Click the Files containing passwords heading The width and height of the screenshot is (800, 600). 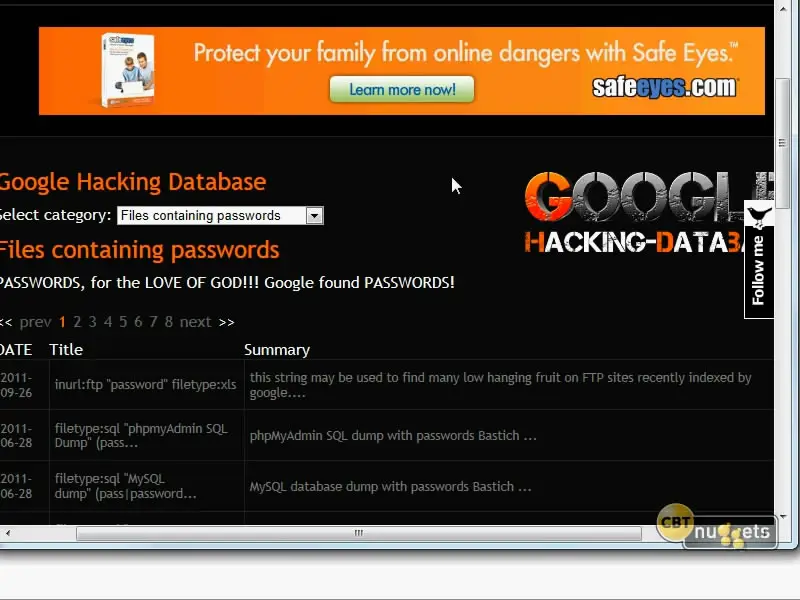[139, 250]
